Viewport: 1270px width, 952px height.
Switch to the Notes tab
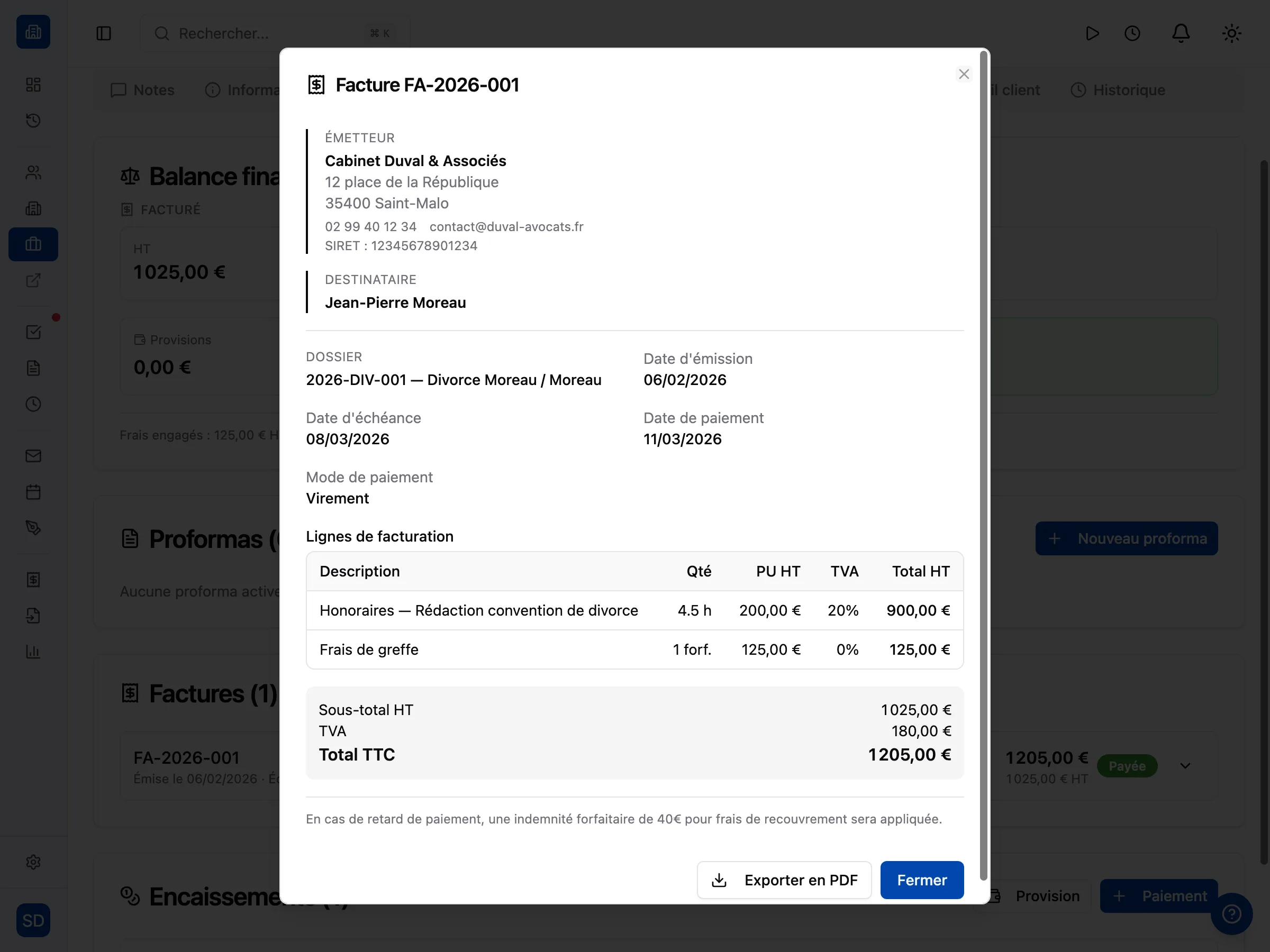point(142,90)
